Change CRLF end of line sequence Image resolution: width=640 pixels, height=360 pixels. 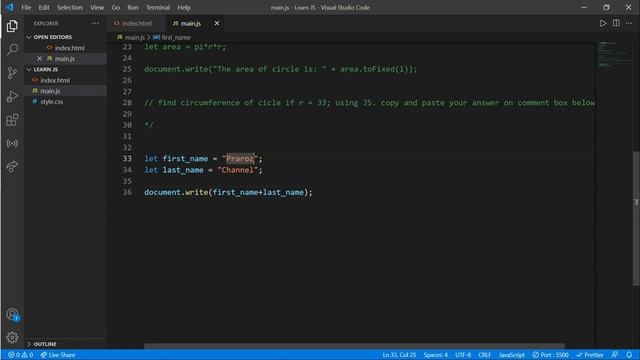(x=484, y=355)
